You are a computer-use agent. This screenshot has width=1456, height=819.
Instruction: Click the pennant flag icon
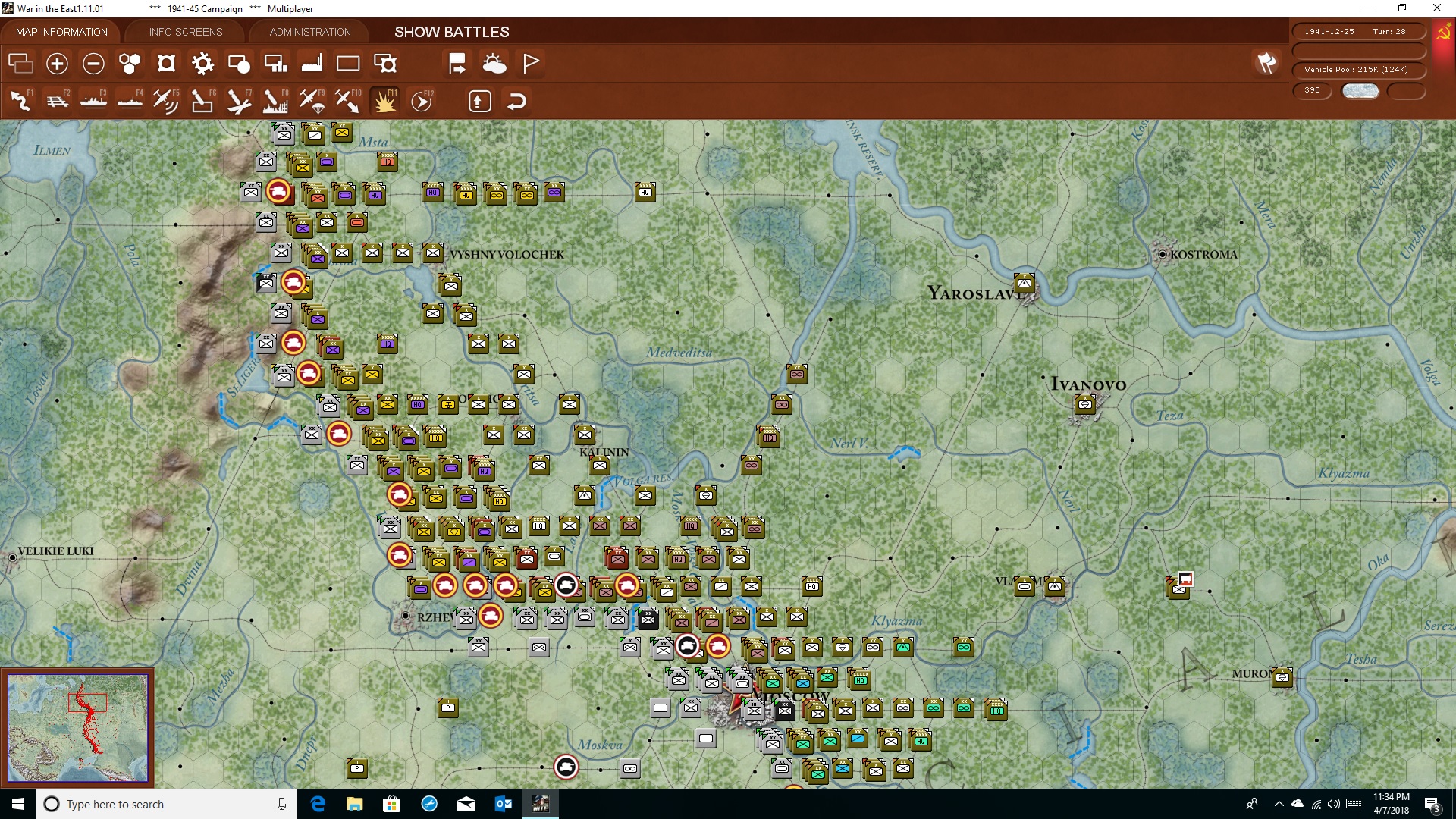pyautogui.click(x=531, y=64)
